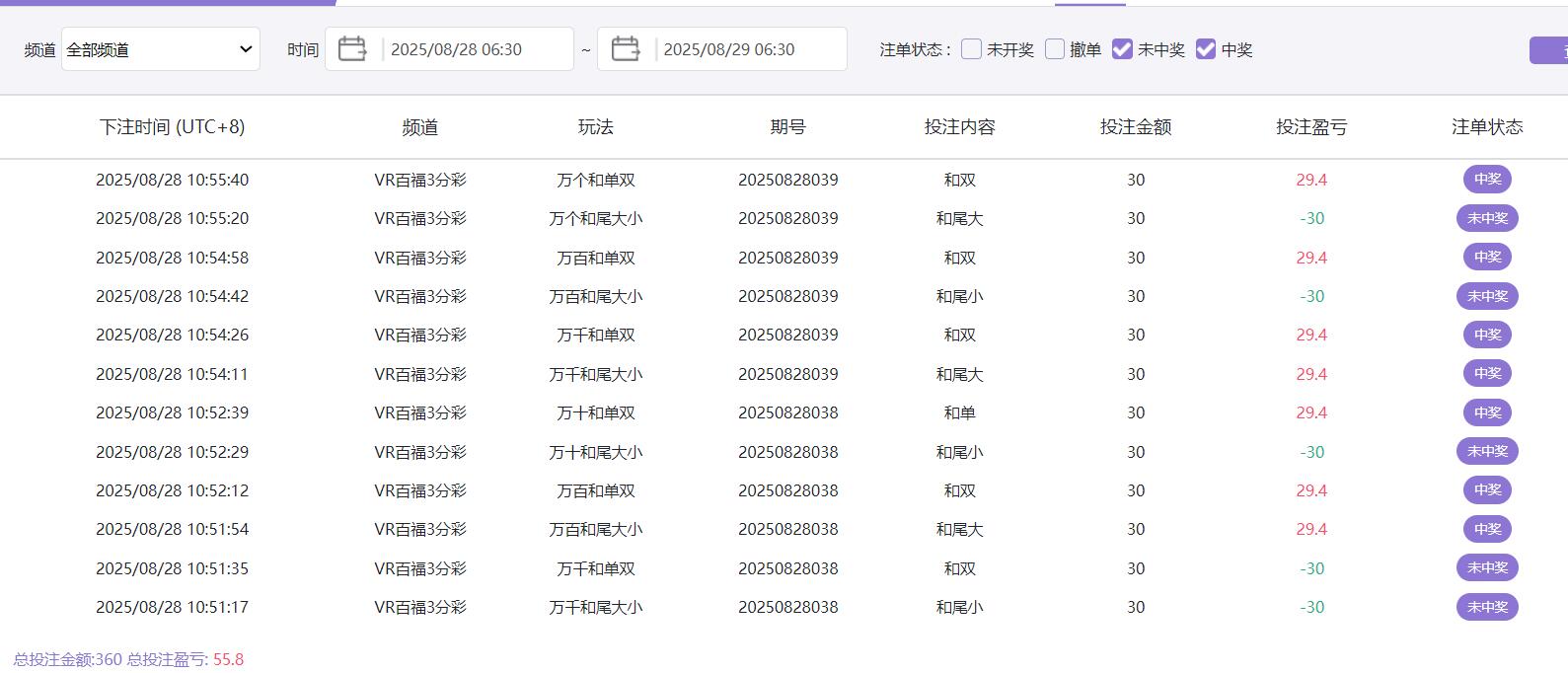Select the bet time 2025/08/28 10:51:54
The width and height of the screenshot is (1568, 673).
pyautogui.click(x=172, y=529)
